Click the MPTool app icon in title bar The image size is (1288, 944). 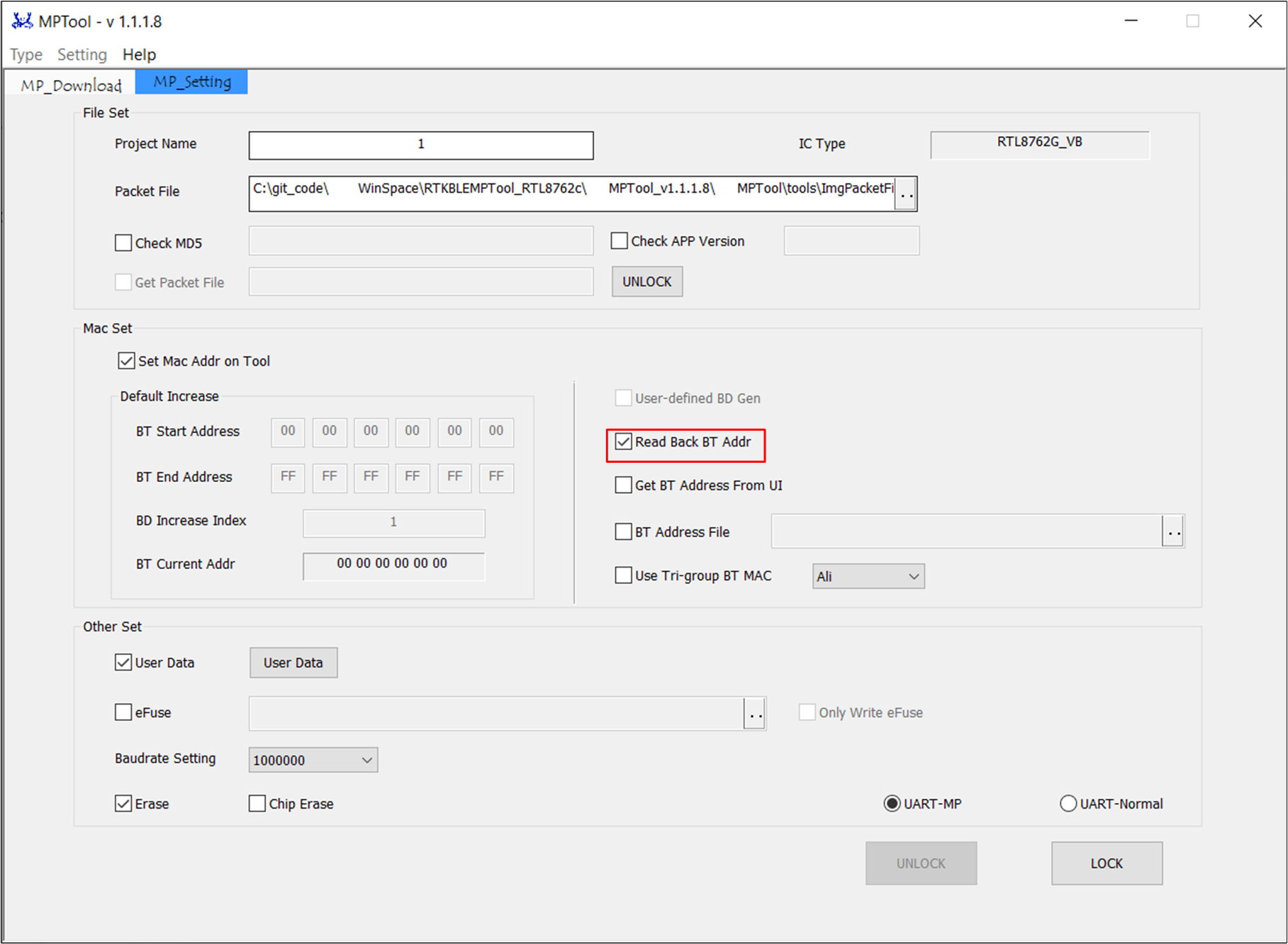22,21
